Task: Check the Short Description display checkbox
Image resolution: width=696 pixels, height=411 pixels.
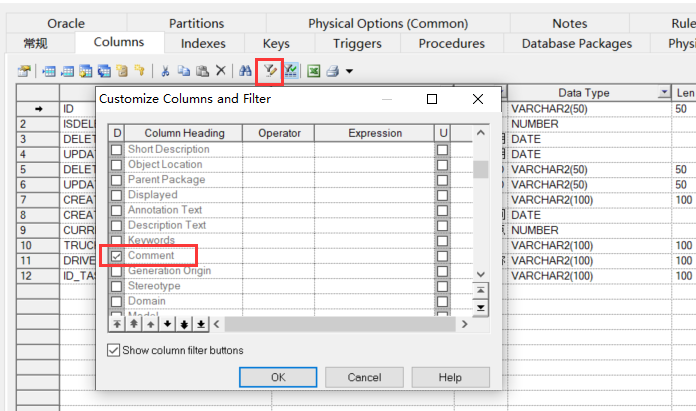Action: (x=116, y=150)
